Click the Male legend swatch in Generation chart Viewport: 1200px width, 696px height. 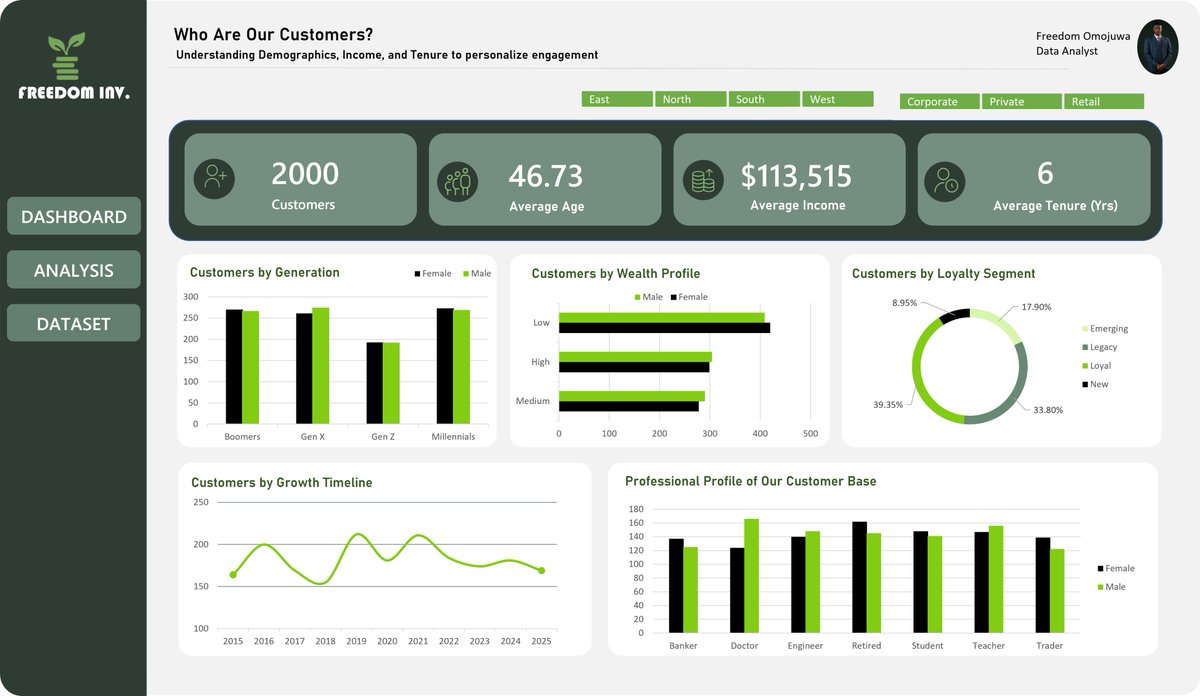pyautogui.click(x=466, y=274)
